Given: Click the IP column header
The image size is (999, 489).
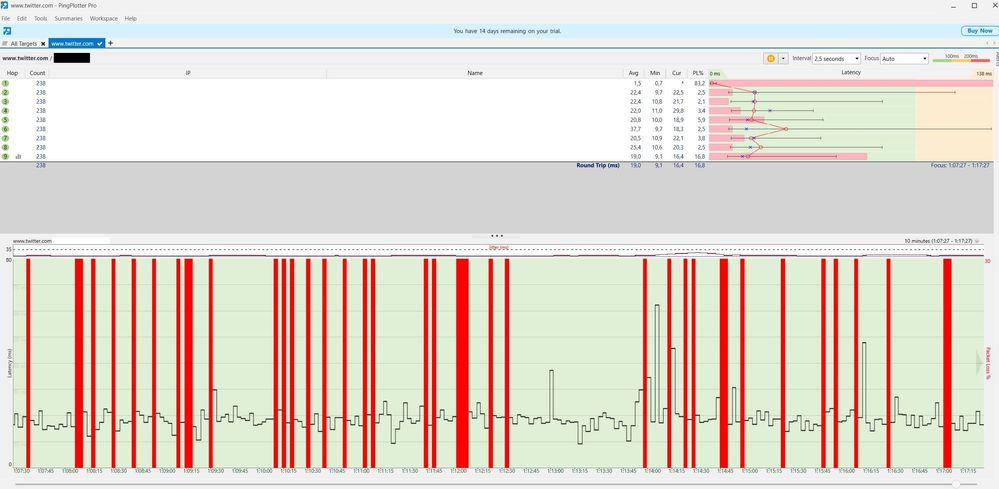Looking at the screenshot, I should pyautogui.click(x=188, y=73).
